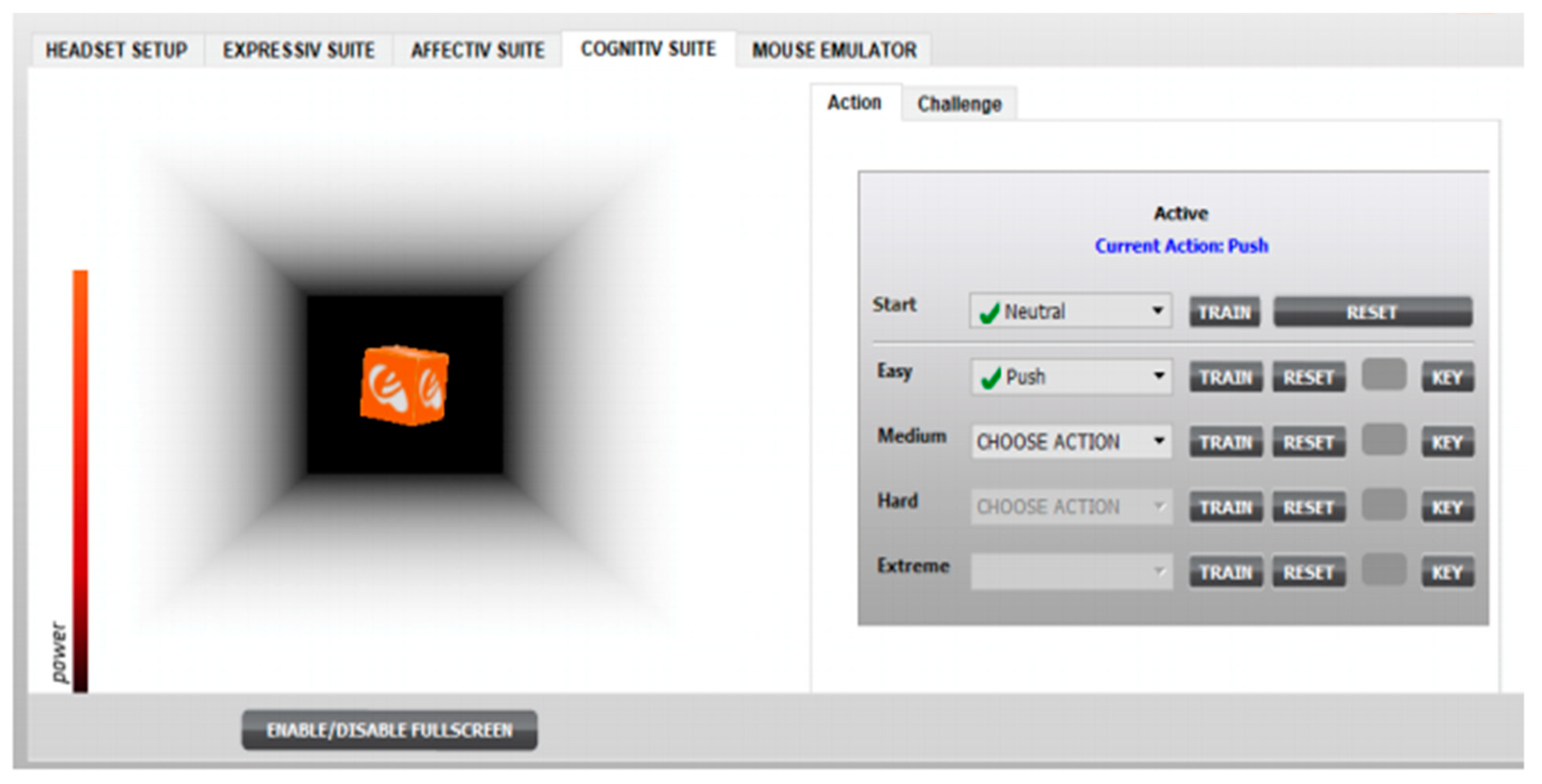Open the Neutral start action dropdown

1070,311
